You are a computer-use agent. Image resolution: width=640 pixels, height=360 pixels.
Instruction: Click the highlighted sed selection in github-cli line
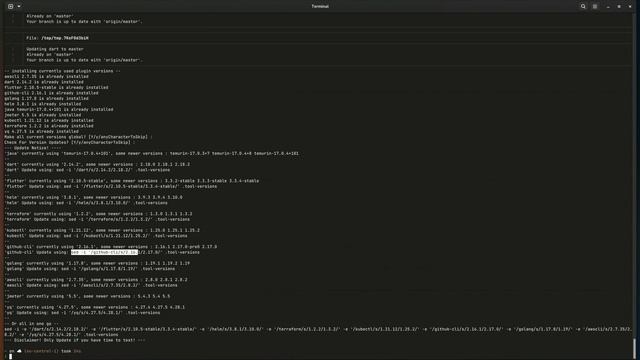pyautogui.click(x=104, y=252)
